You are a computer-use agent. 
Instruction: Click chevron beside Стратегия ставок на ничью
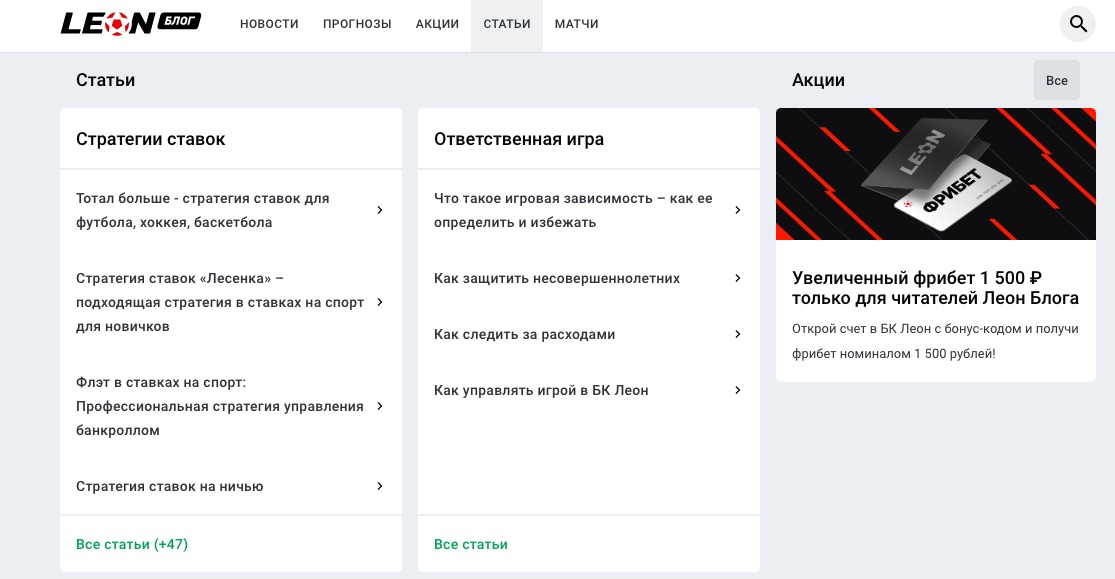click(x=380, y=486)
